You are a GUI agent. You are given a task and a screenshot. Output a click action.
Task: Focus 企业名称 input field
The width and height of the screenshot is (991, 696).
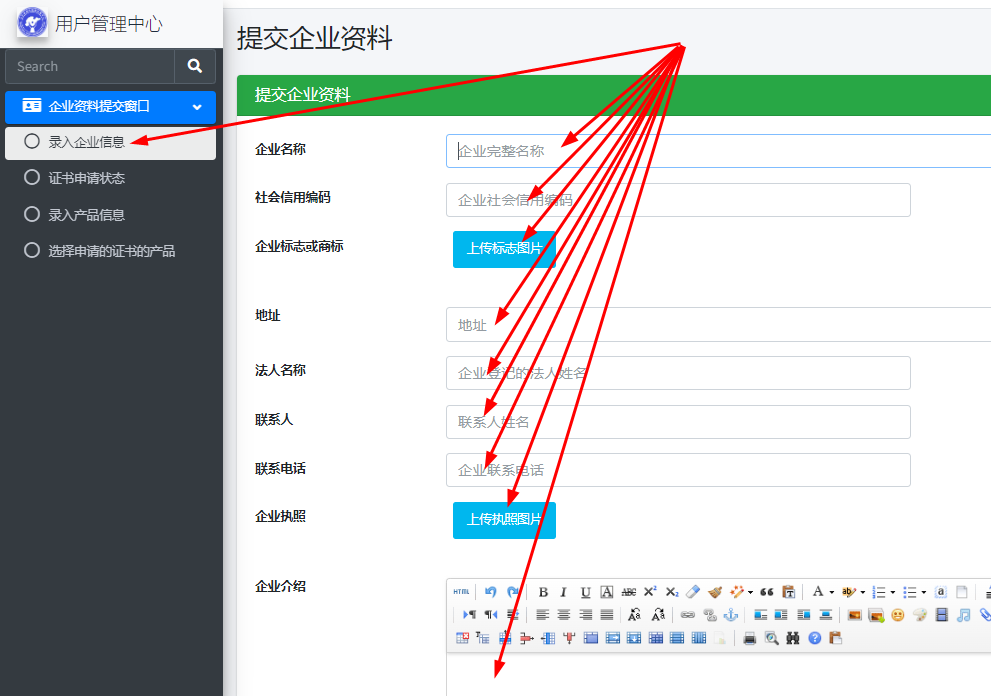coord(719,151)
